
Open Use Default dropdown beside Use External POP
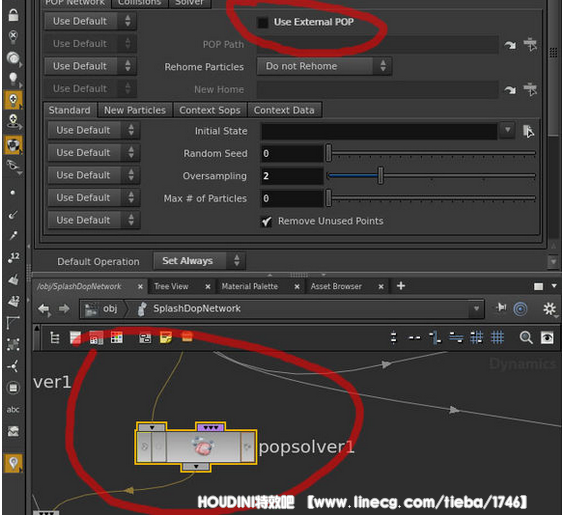(x=90, y=21)
